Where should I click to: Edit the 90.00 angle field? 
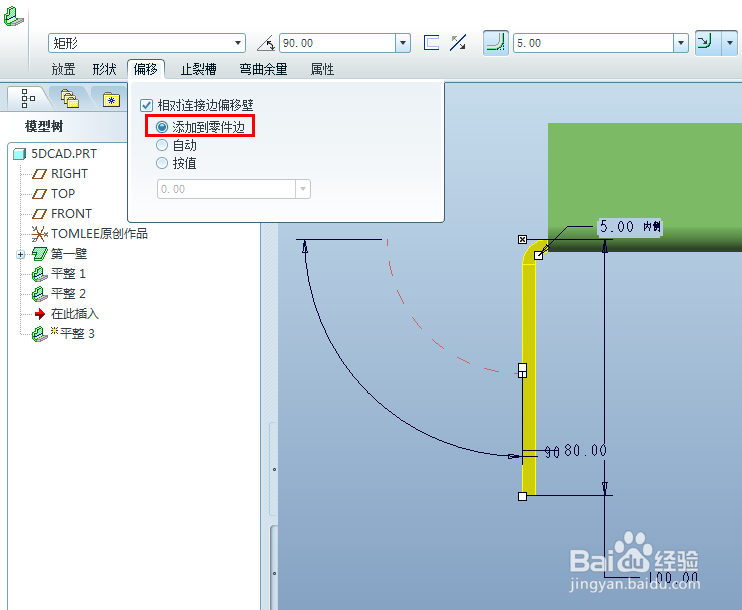point(338,43)
